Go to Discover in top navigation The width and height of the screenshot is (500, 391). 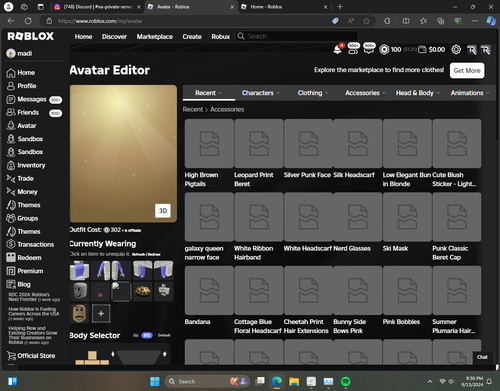[114, 36]
